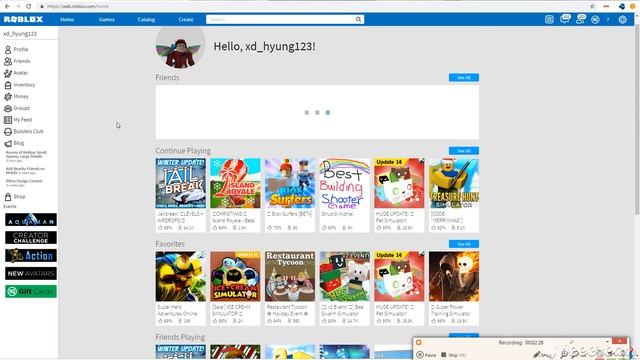
Task: Open Blox Surfers game thumbnail
Action: pos(290,183)
